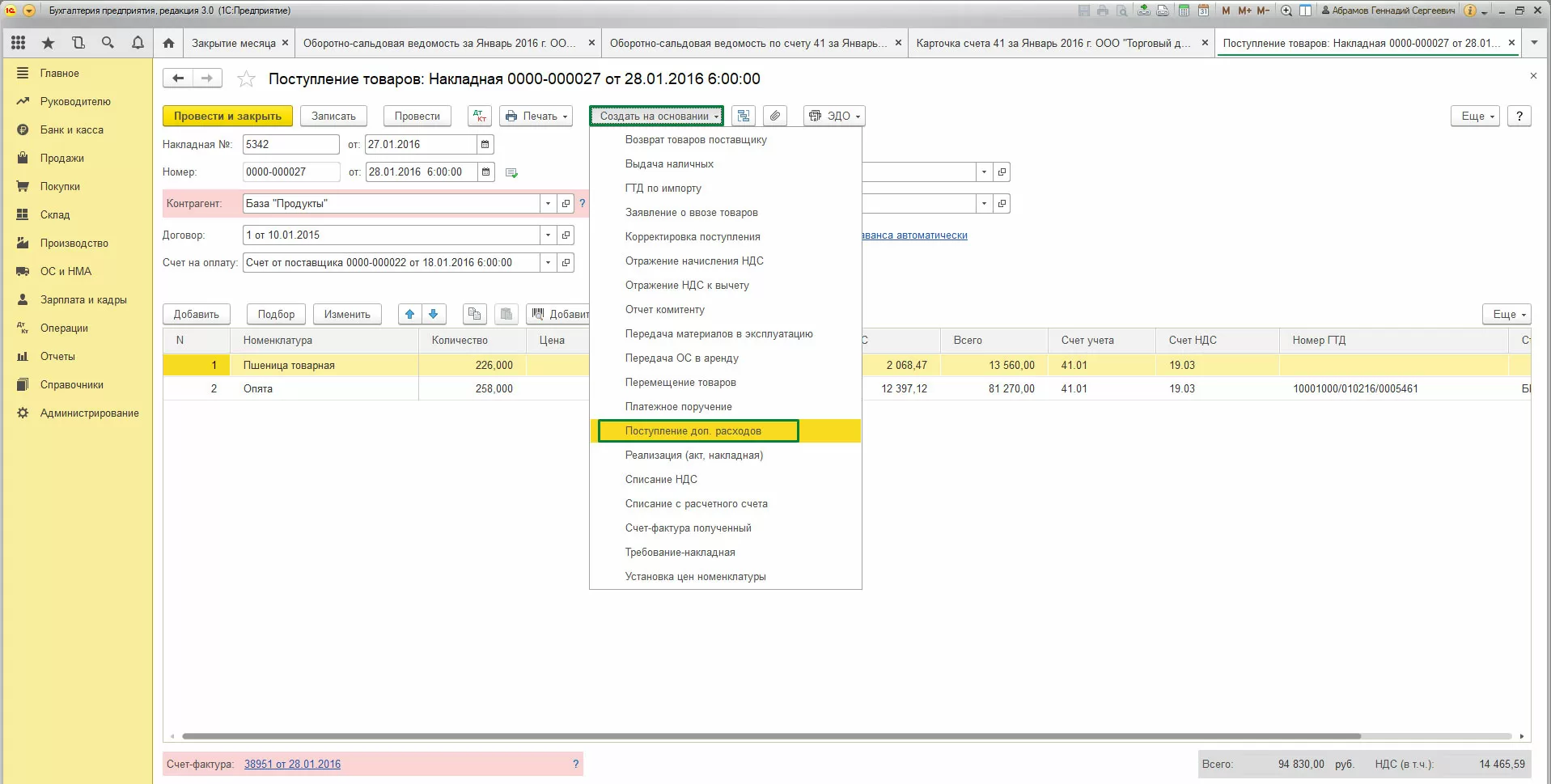Click the blue question mark next to Контрагент
This screenshot has width=1551, height=784.
[x=582, y=203]
